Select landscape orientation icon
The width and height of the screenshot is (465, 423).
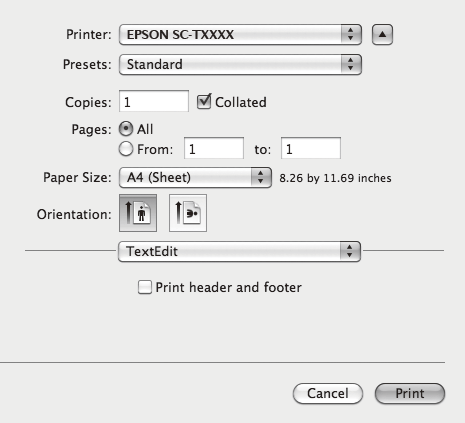tap(188, 213)
